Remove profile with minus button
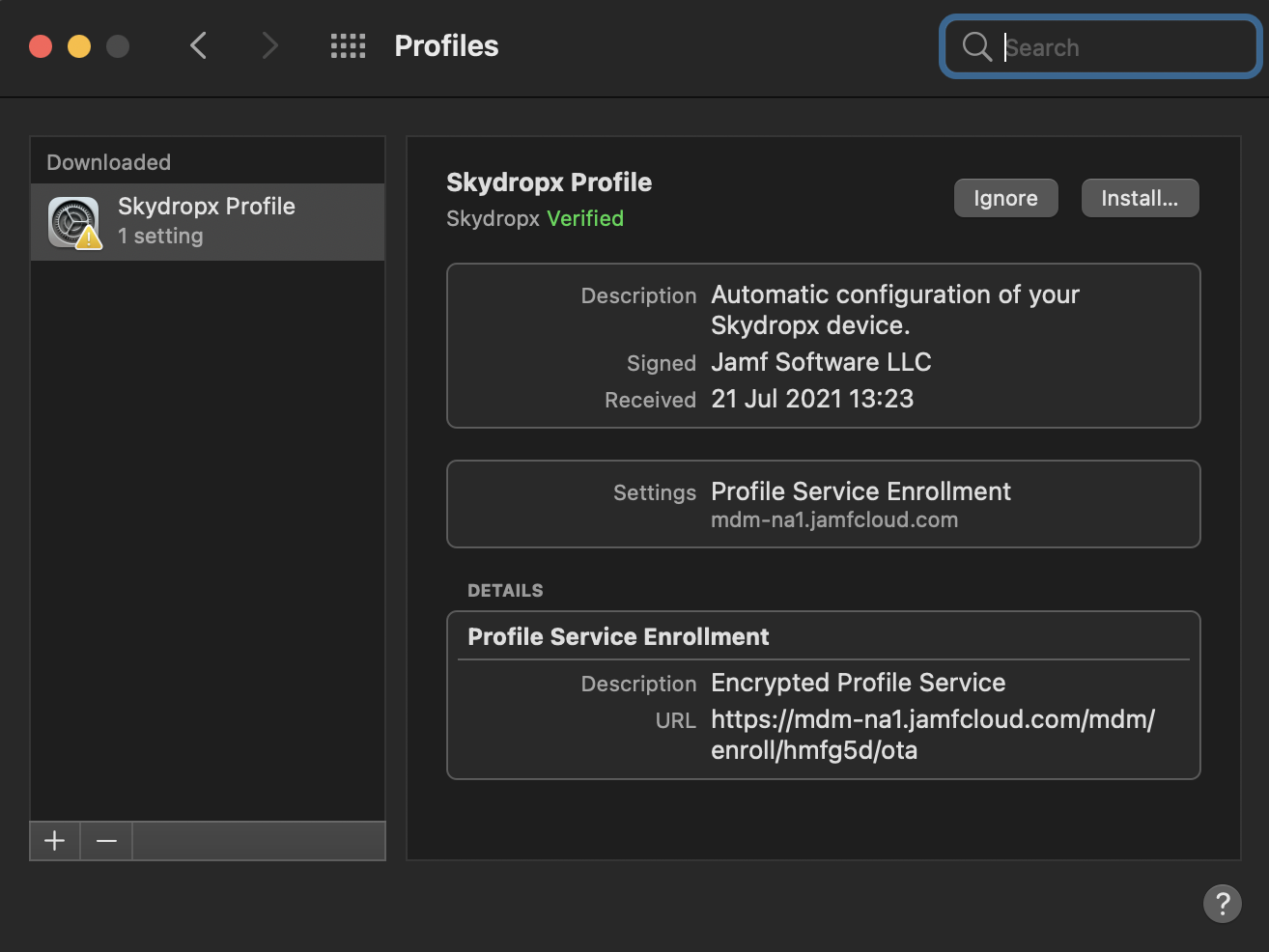The image size is (1269, 952). (x=106, y=841)
